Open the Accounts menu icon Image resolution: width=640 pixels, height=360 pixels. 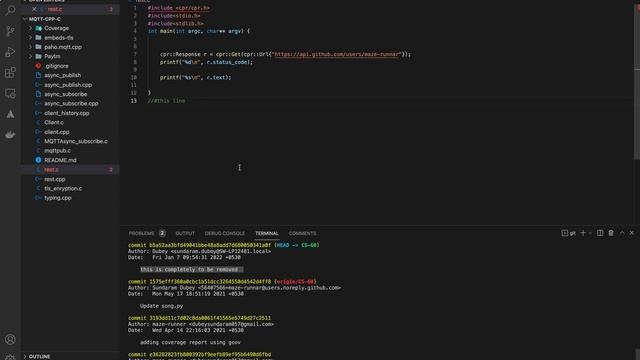10,339
